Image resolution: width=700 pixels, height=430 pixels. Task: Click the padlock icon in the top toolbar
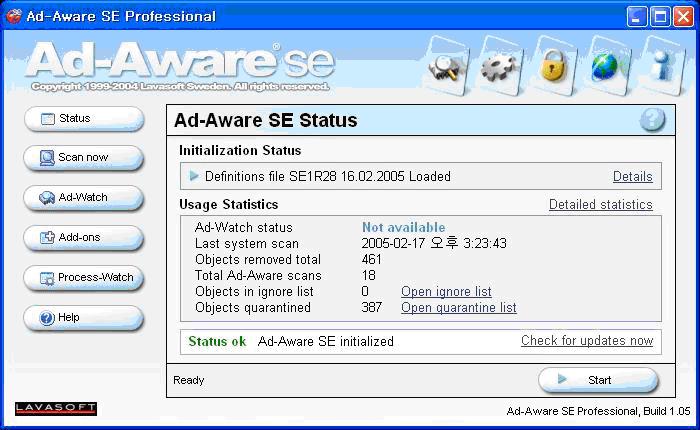pos(550,66)
